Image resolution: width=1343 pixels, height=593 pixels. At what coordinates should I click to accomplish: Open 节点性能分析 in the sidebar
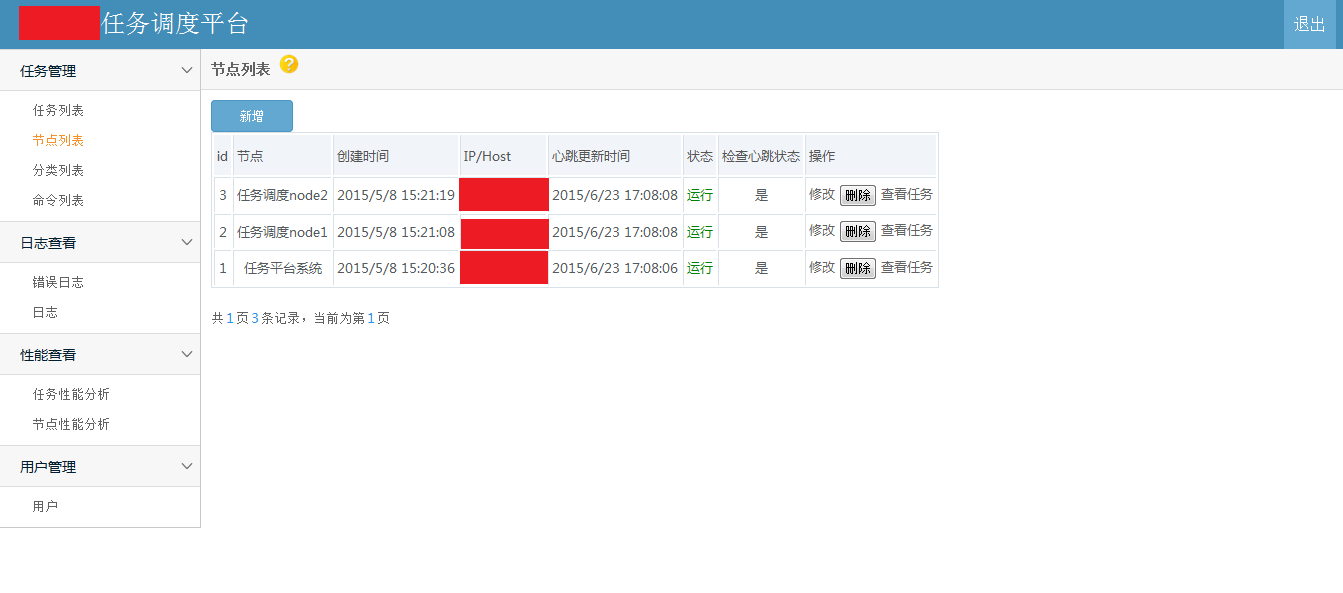[71, 424]
